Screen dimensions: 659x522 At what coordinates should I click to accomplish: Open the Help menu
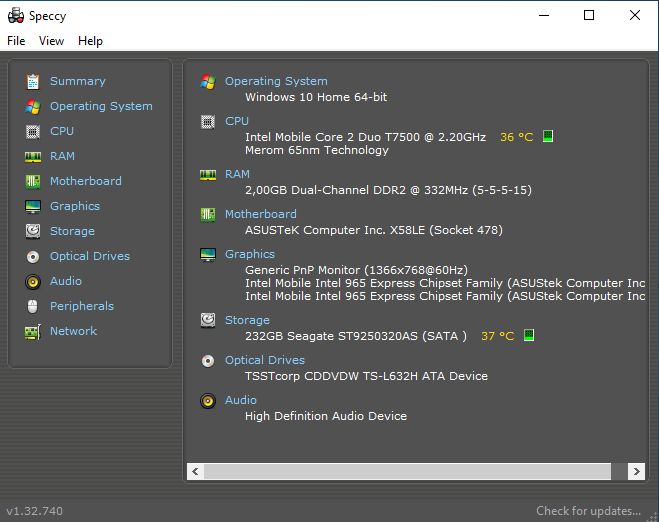[x=90, y=41]
